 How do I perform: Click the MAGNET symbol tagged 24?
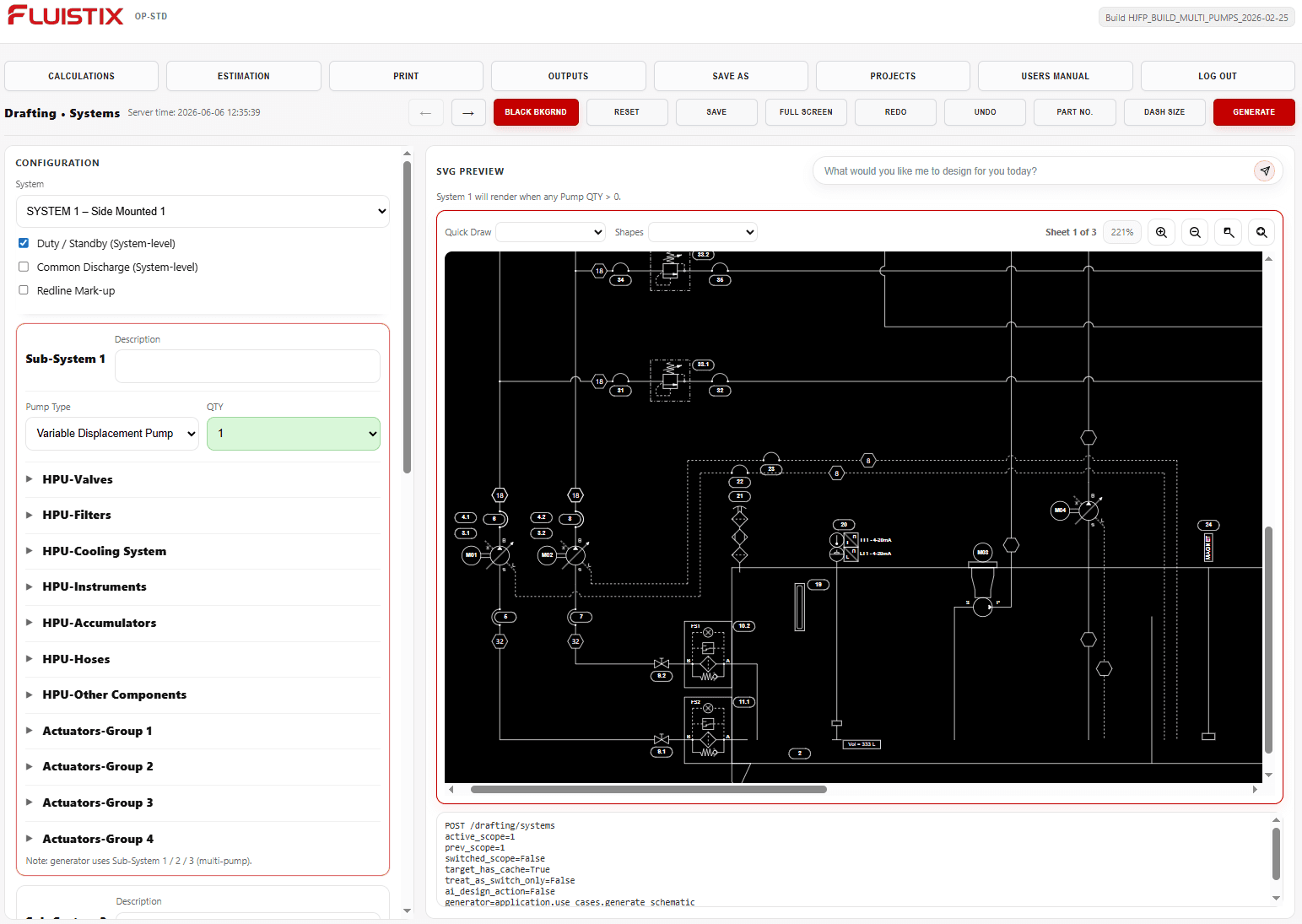[x=1208, y=548]
